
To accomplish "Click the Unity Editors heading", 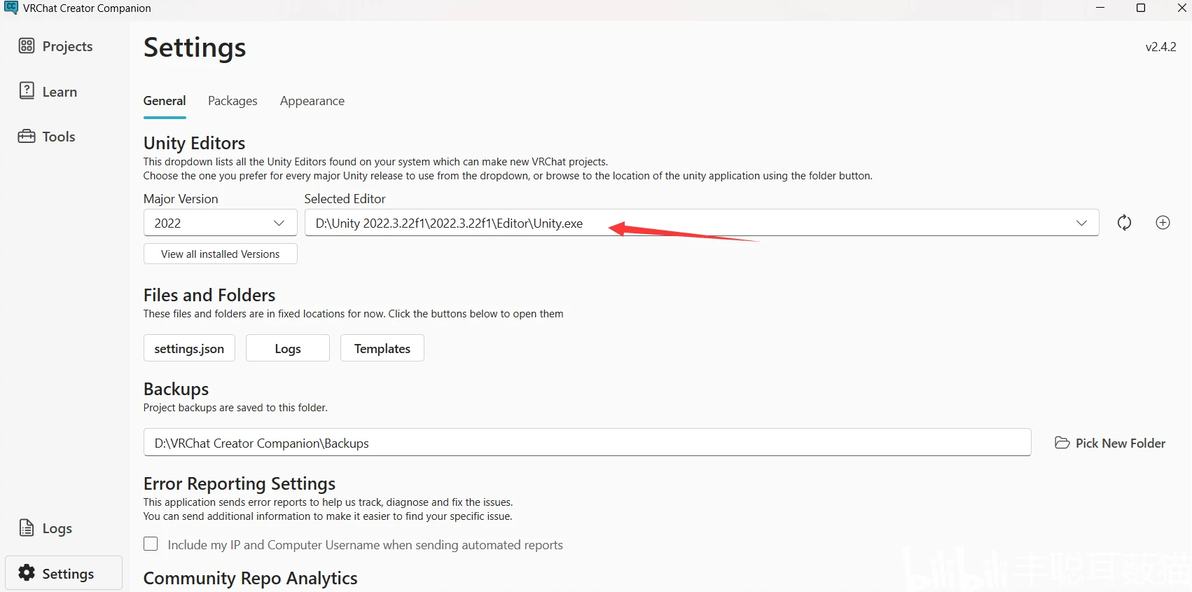I will pos(195,143).
